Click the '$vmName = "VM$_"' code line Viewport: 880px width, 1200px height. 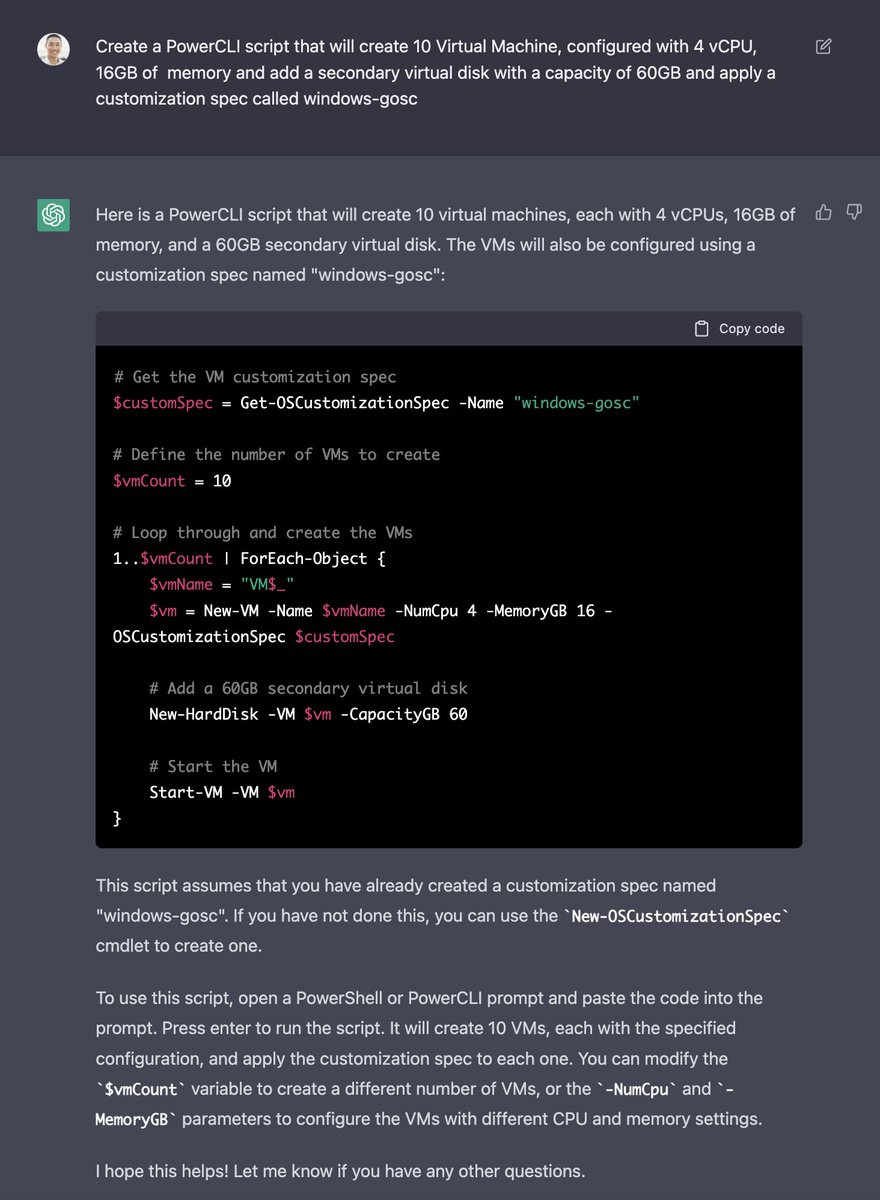coord(221,585)
